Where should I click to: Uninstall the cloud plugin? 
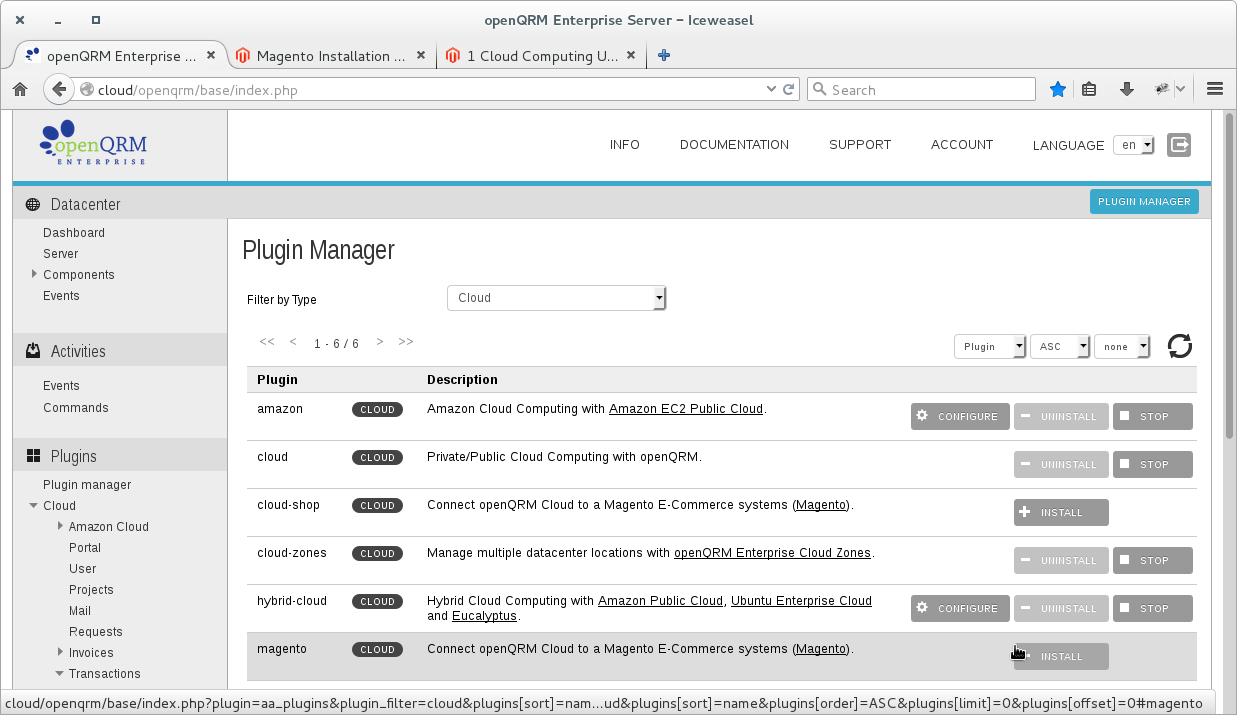(x=1061, y=465)
